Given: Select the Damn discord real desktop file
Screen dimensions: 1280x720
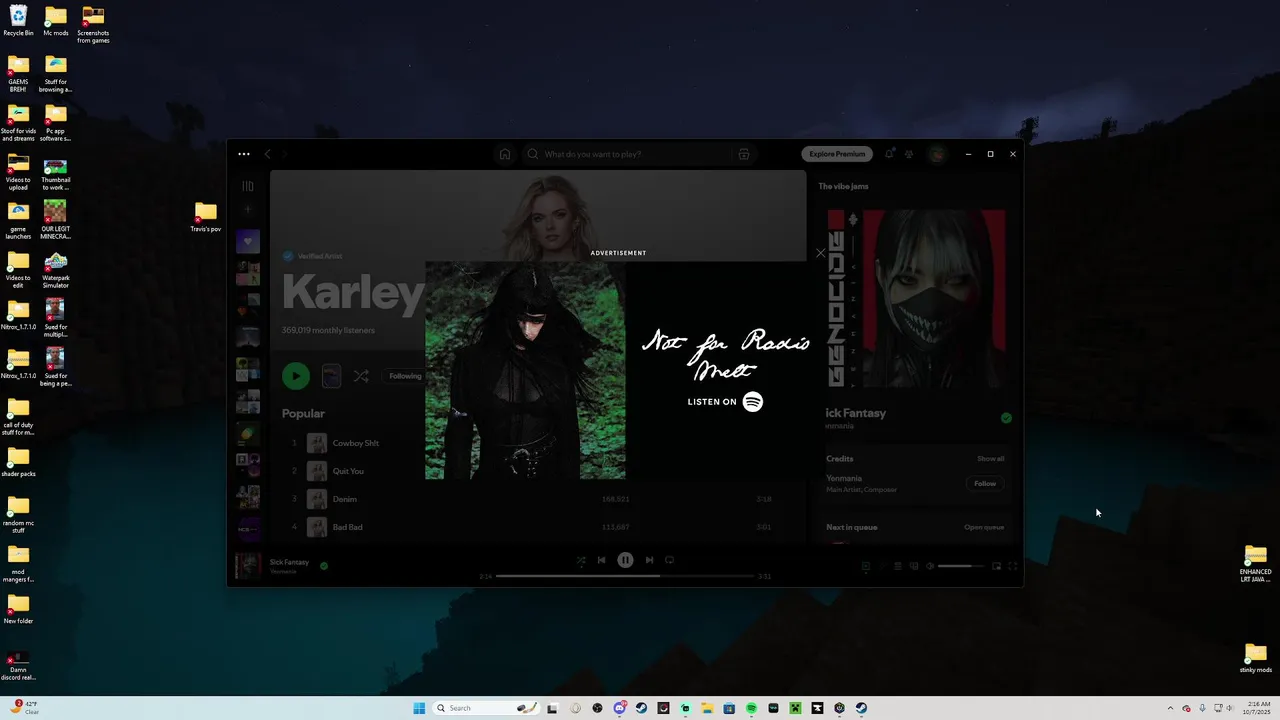Looking at the screenshot, I should pos(18,666).
